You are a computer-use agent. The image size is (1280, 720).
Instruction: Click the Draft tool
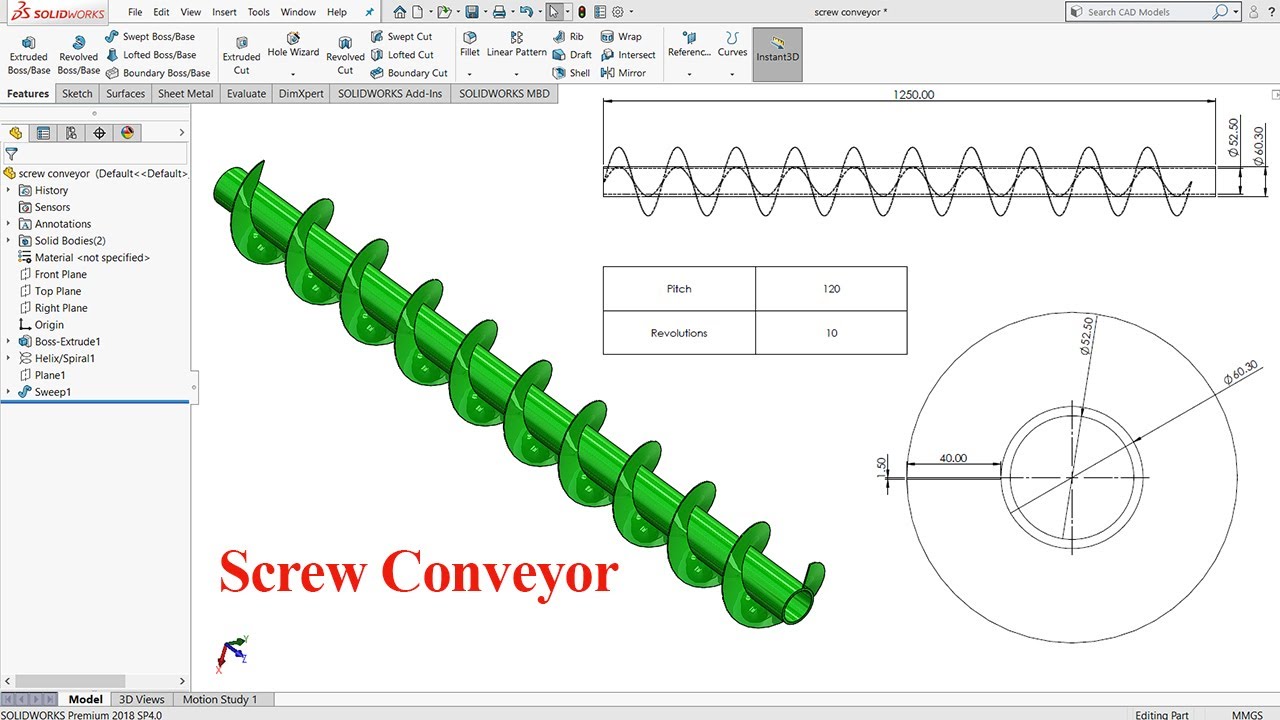[572, 55]
